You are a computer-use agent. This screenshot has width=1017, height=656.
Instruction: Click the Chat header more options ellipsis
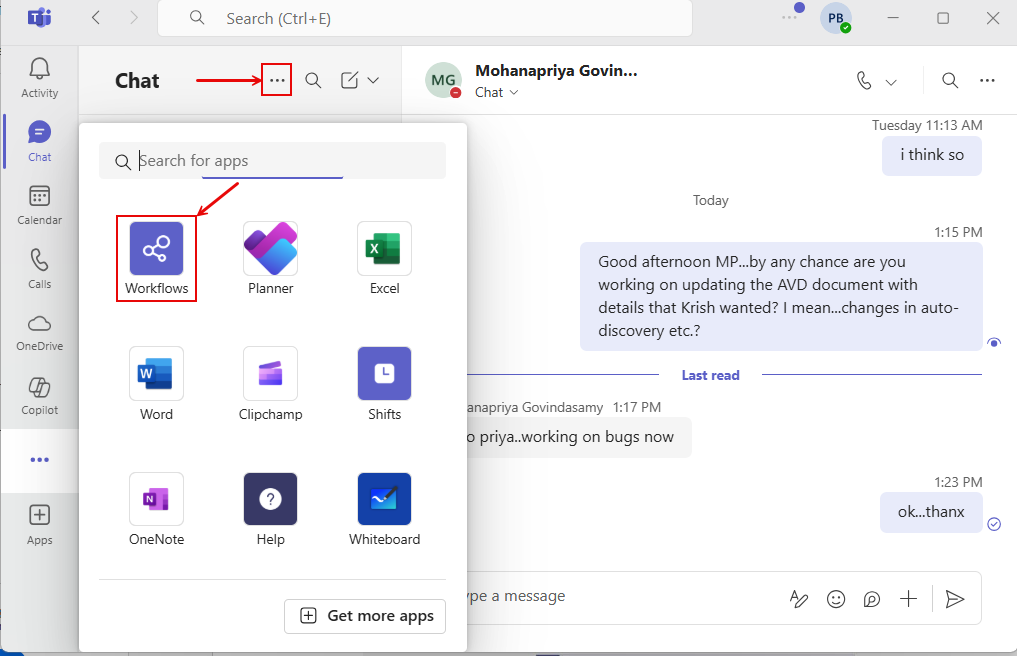point(277,80)
